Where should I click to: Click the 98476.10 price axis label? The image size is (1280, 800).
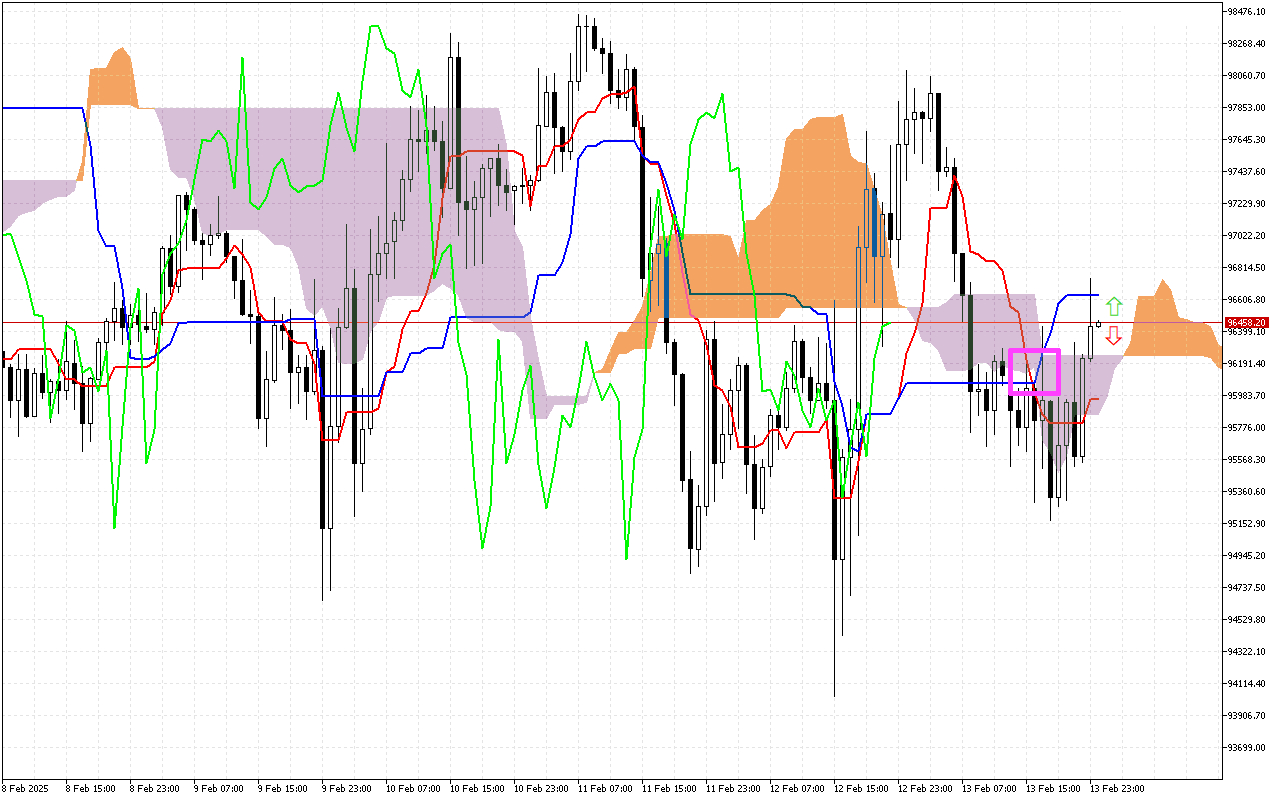[x=1247, y=12]
